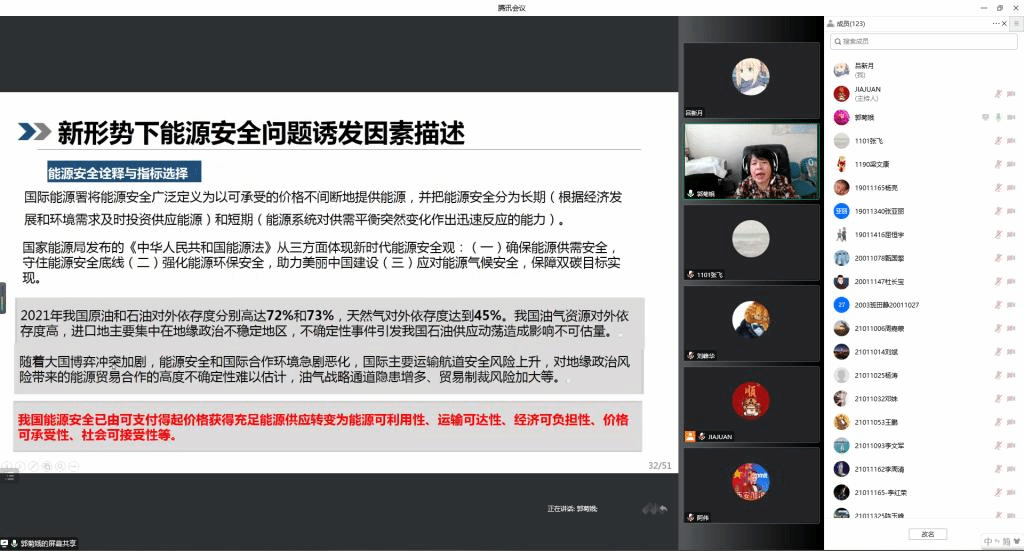
Task: Select the JIAJUAN host video tile
Action: (x=751, y=404)
